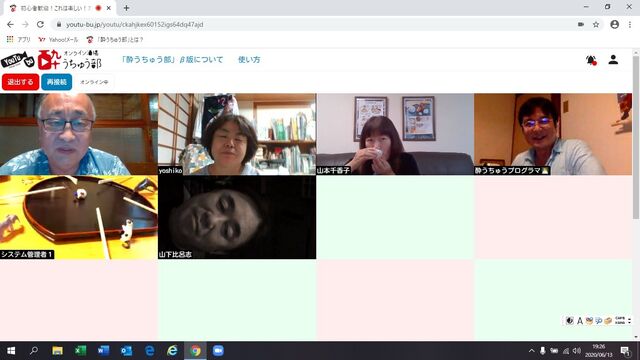The width and height of the screenshot is (640, 360).
Task: Open the user account profile icon
Action: coord(613,60)
